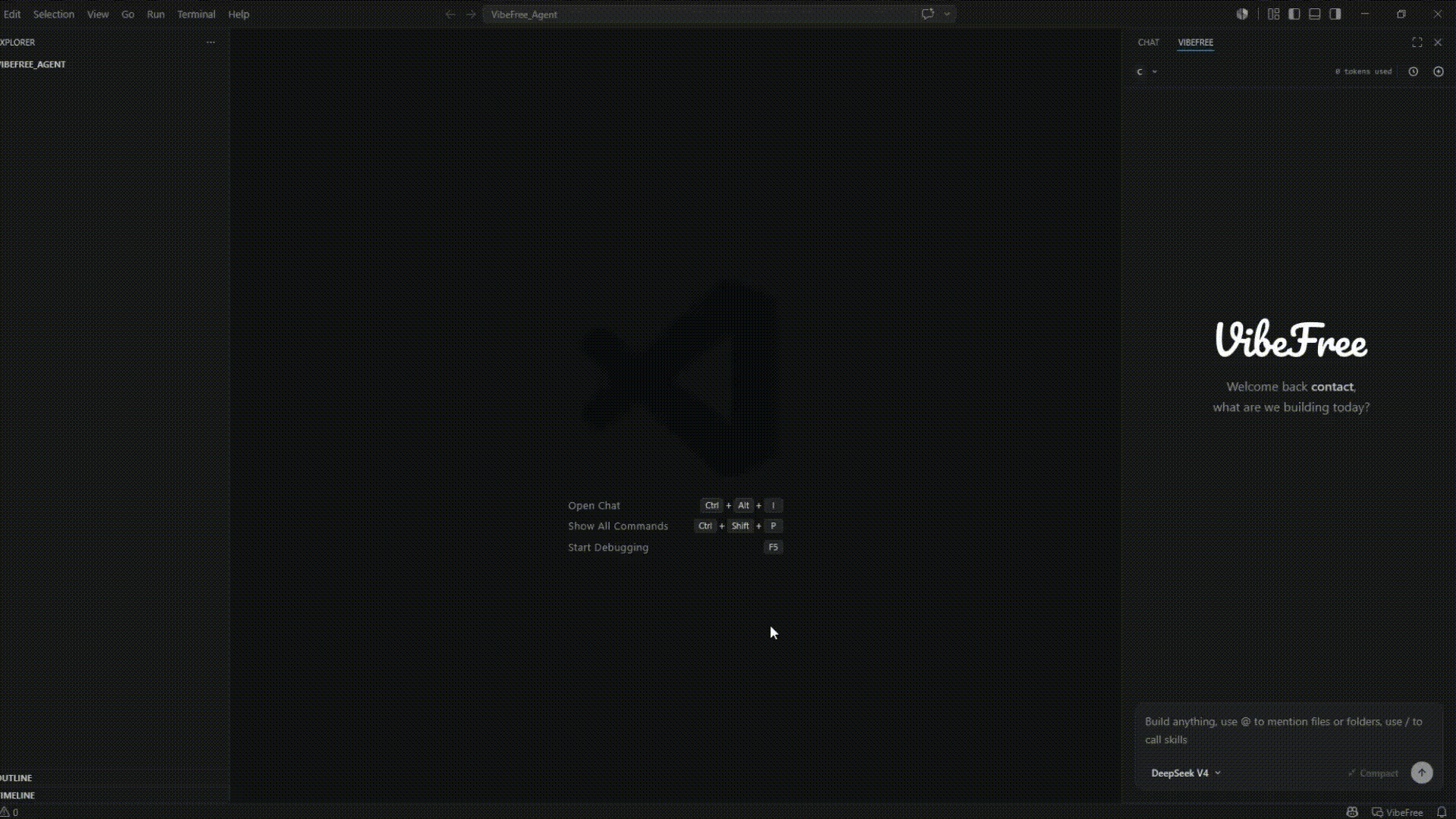Focus the 'Build anything' prompt input
1456x819 pixels.
tap(1288, 730)
